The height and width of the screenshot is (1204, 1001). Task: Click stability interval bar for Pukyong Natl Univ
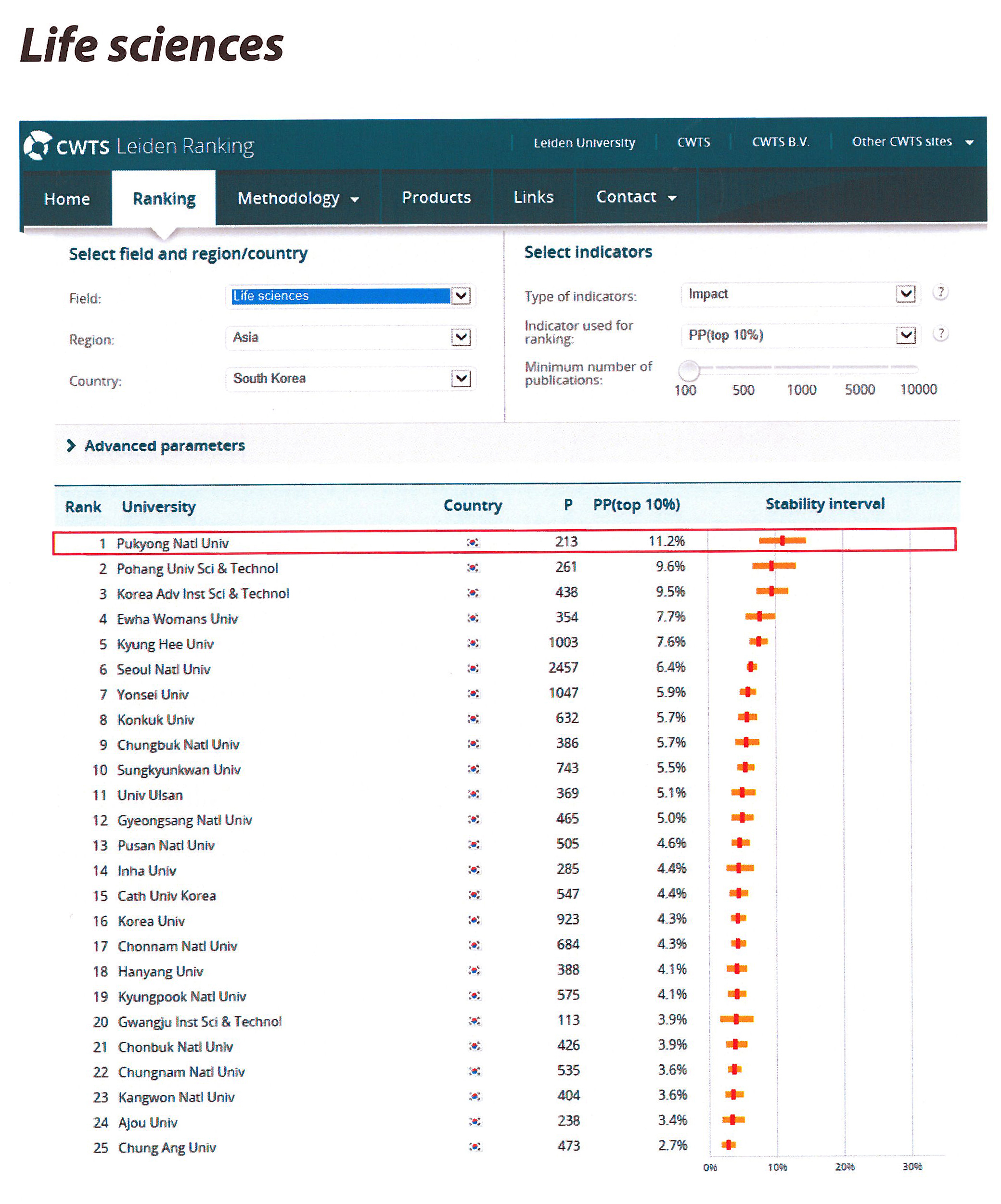(782, 540)
